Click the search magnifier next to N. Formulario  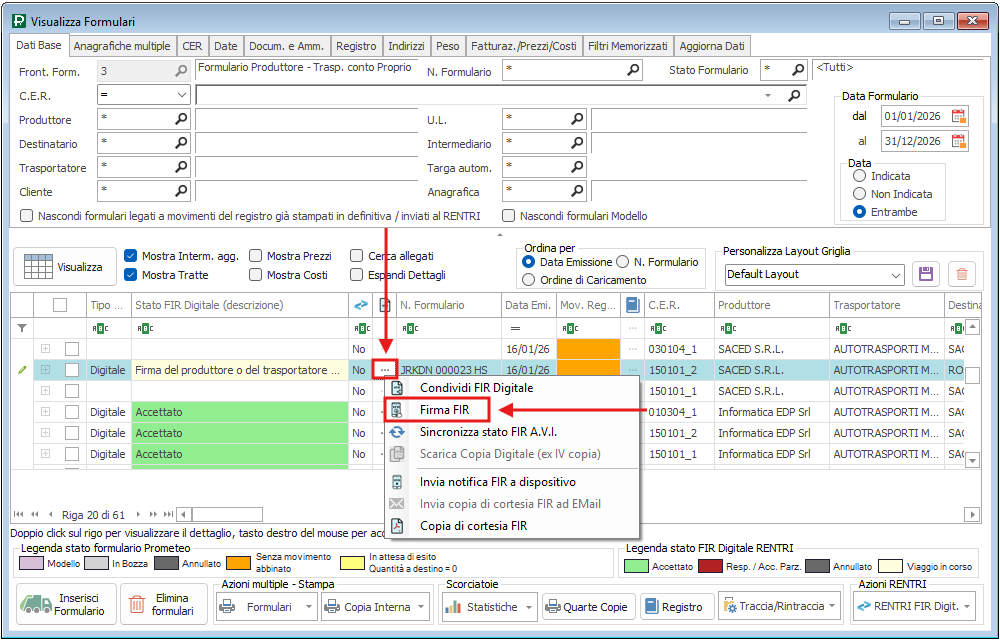click(x=633, y=71)
